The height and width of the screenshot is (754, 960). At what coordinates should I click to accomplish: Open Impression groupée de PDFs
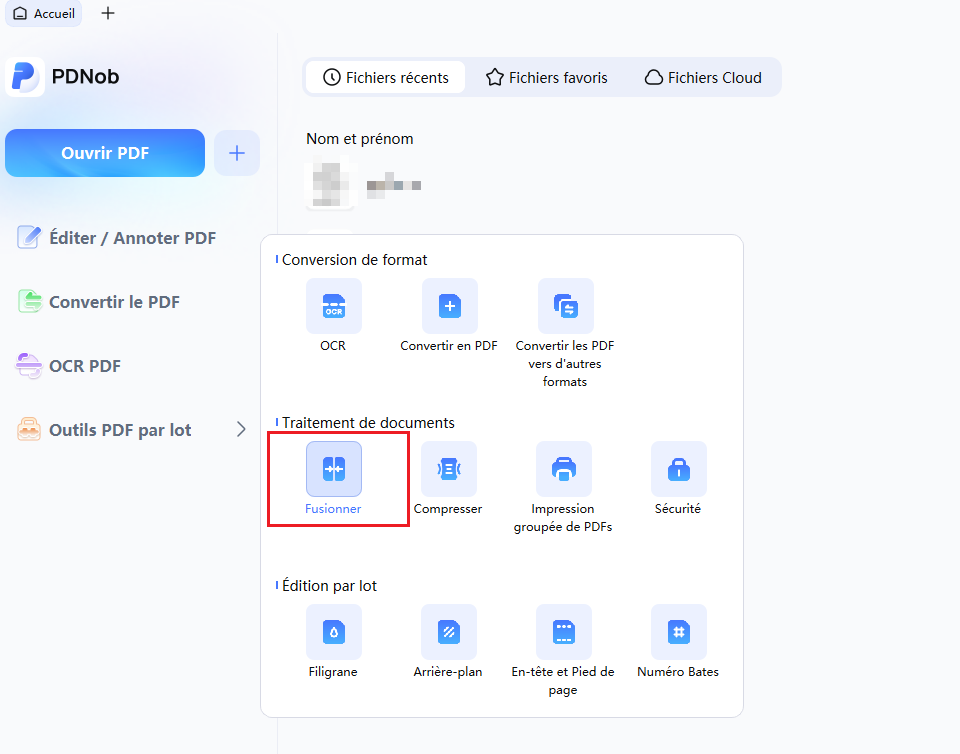[x=563, y=469]
